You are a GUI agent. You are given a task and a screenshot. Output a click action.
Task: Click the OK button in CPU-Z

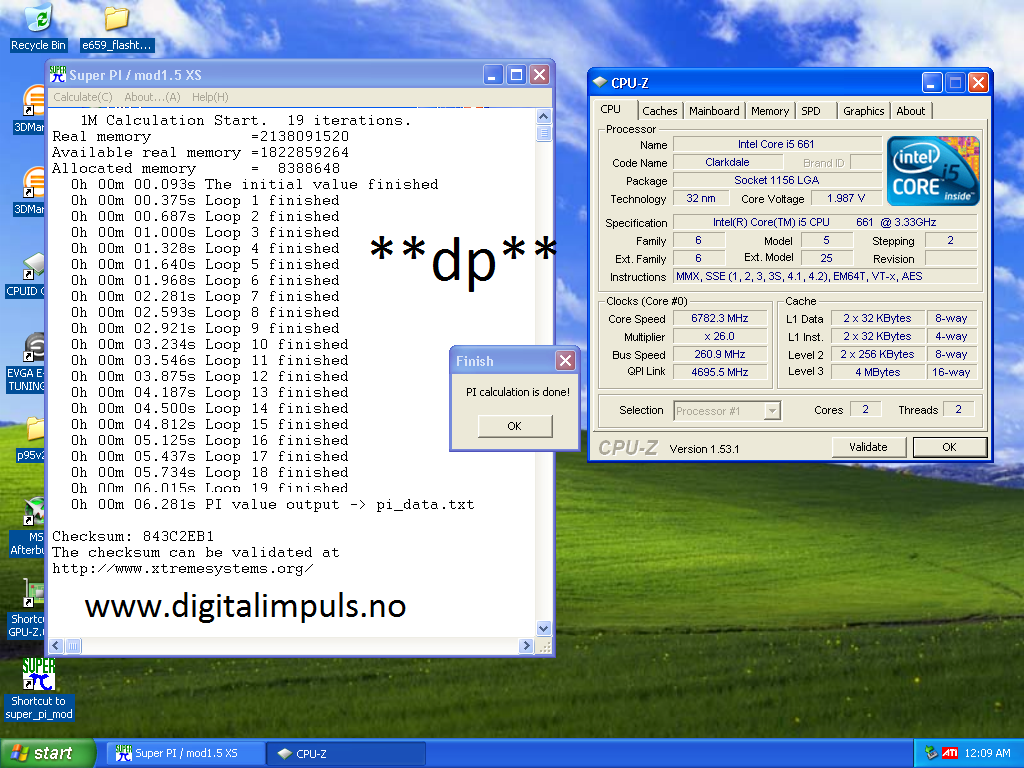[x=949, y=447]
